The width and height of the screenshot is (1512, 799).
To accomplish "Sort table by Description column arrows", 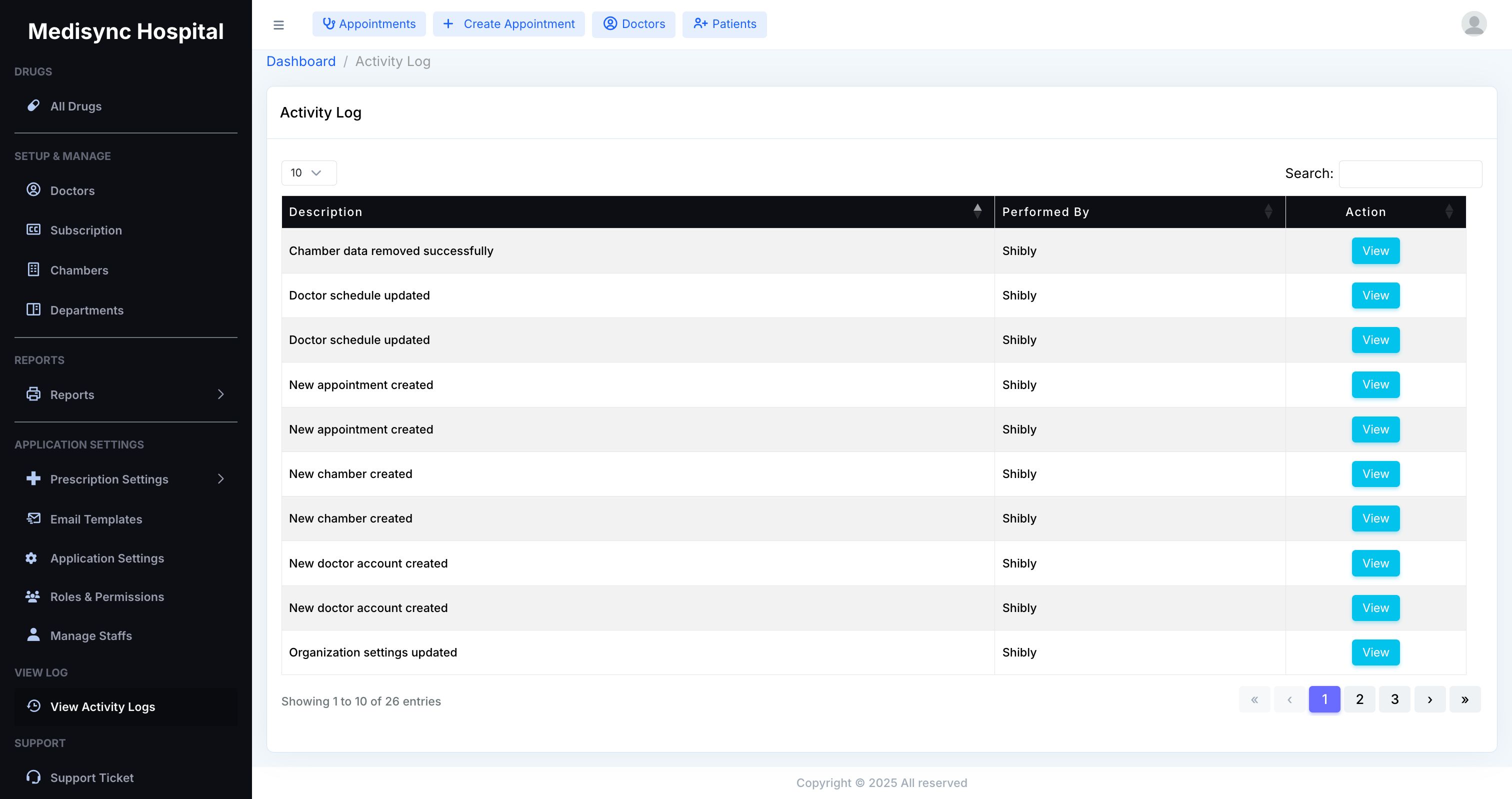I will tap(977, 211).
